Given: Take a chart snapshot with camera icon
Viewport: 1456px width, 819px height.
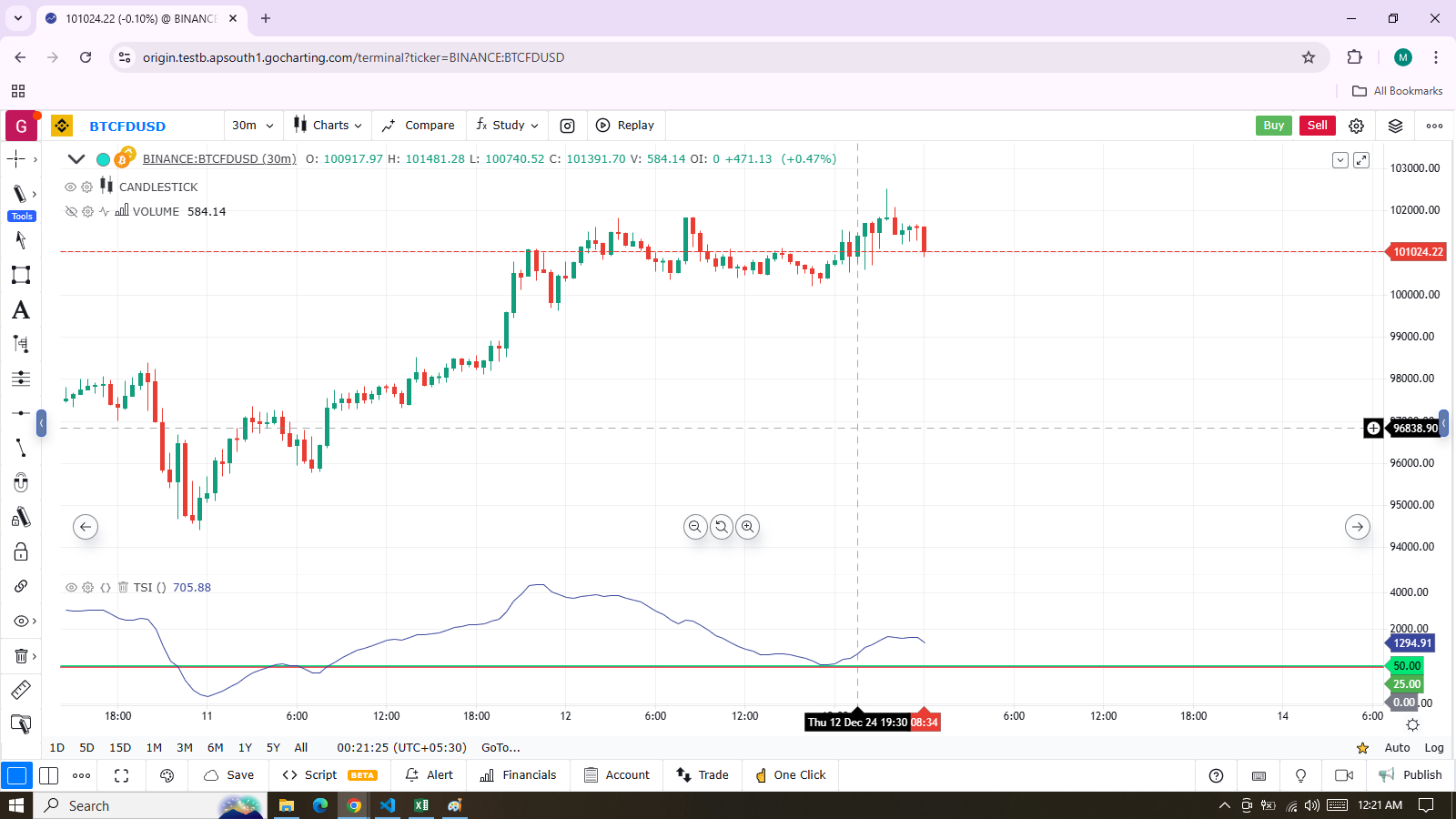Looking at the screenshot, I should (x=567, y=126).
